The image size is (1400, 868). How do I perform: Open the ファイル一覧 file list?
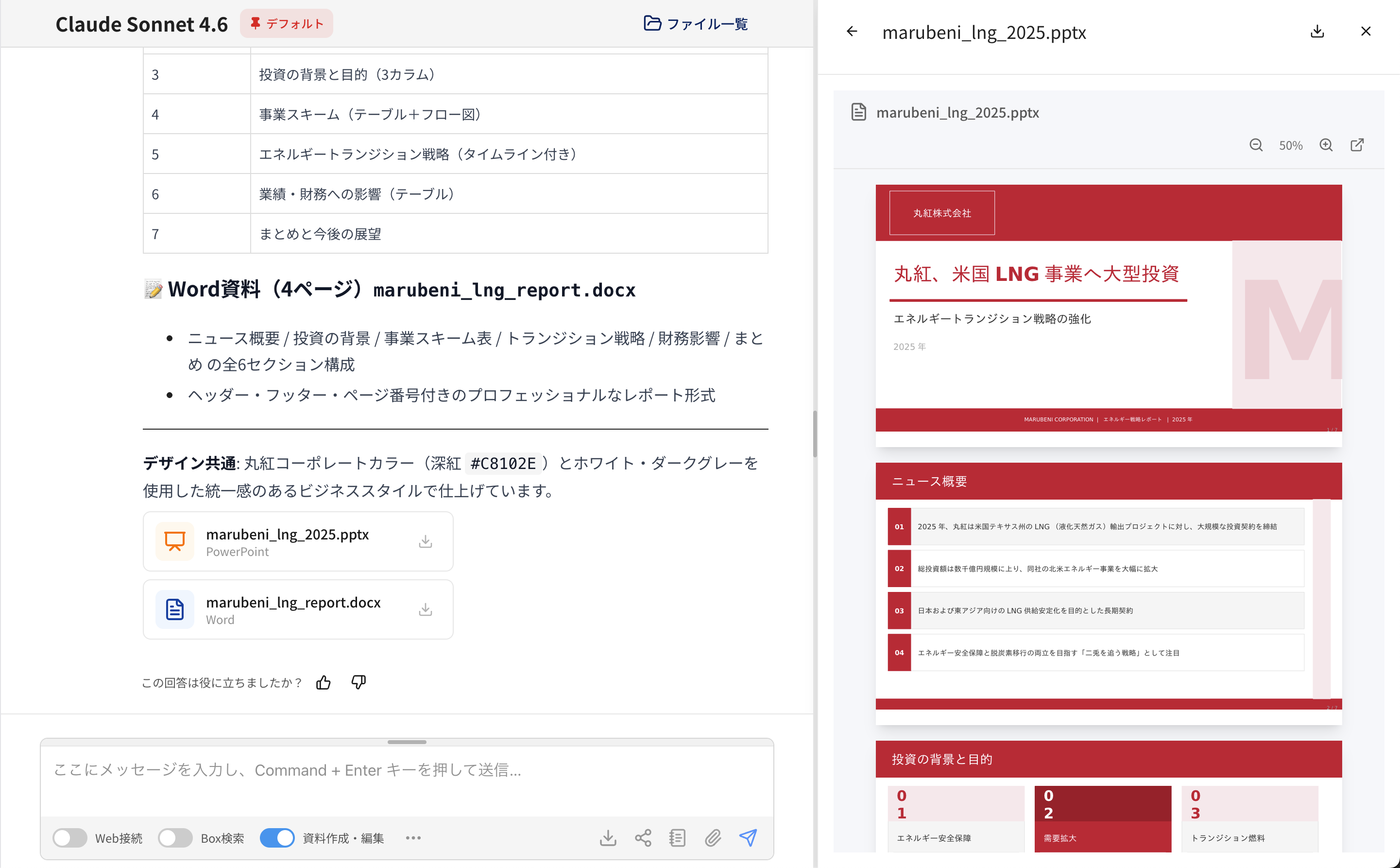[696, 23]
